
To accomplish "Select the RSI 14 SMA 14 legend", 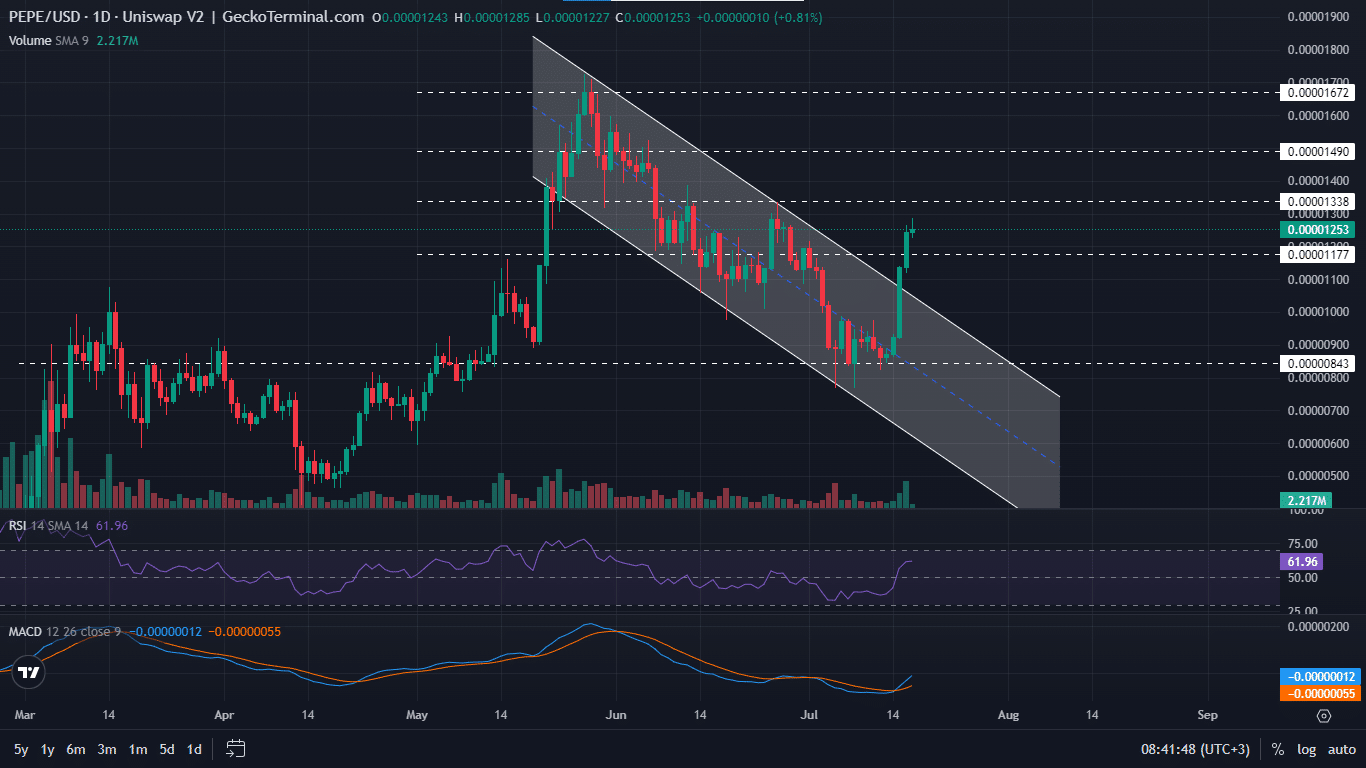I will pyautogui.click(x=68, y=525).
